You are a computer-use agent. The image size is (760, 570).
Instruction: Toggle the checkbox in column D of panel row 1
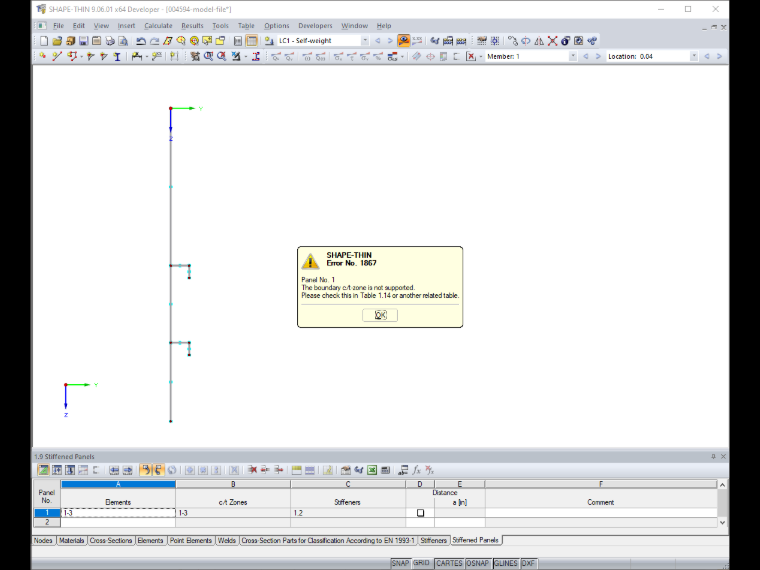[x=420, y=513]
